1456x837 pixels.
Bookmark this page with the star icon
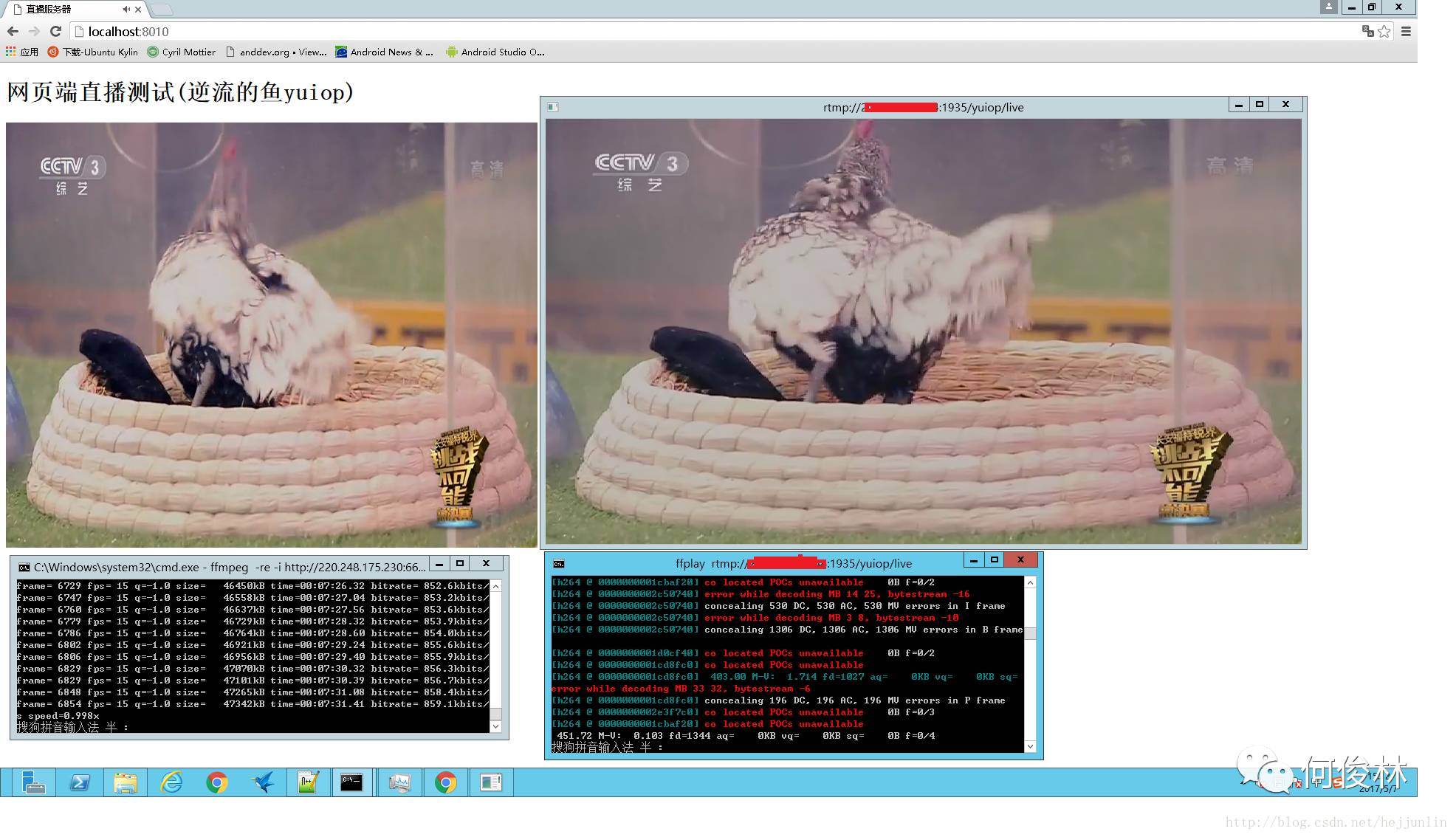pos(1384,31)
